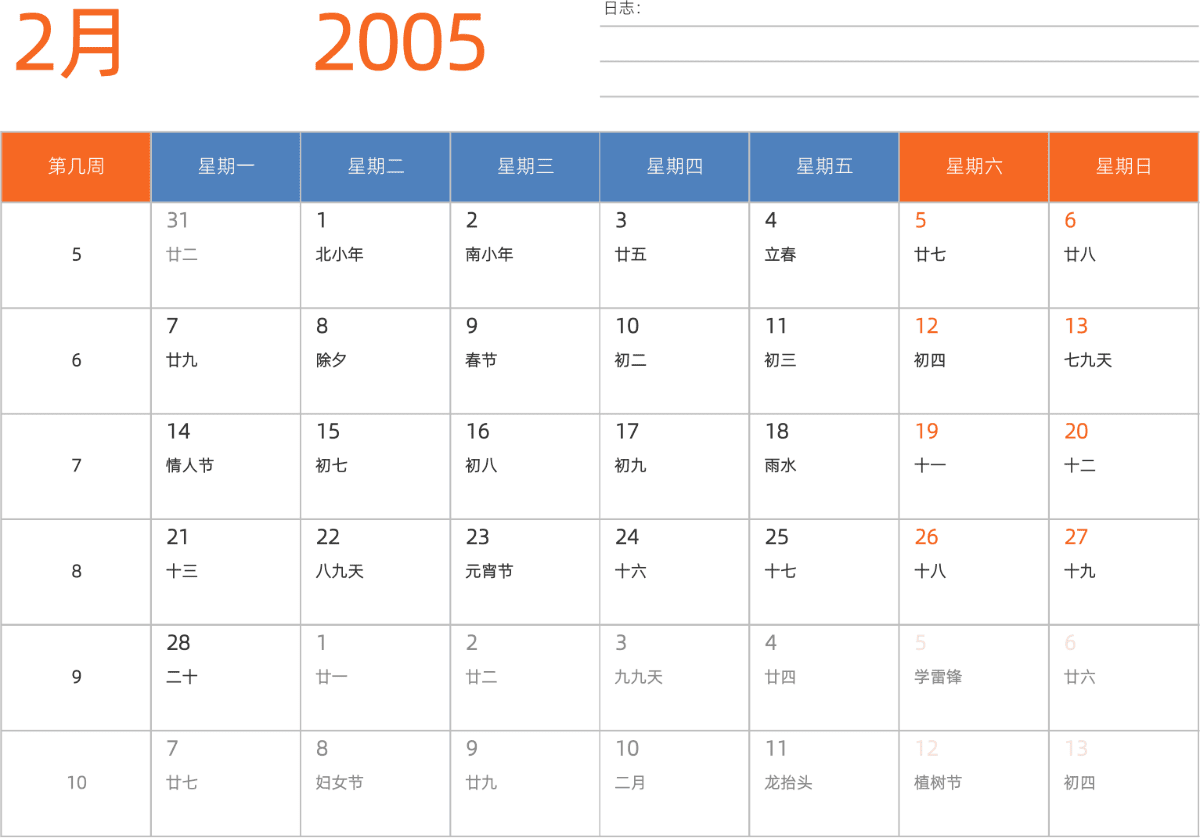
Task: Select the 元宵节 label
Action: (x=489, y=572)
